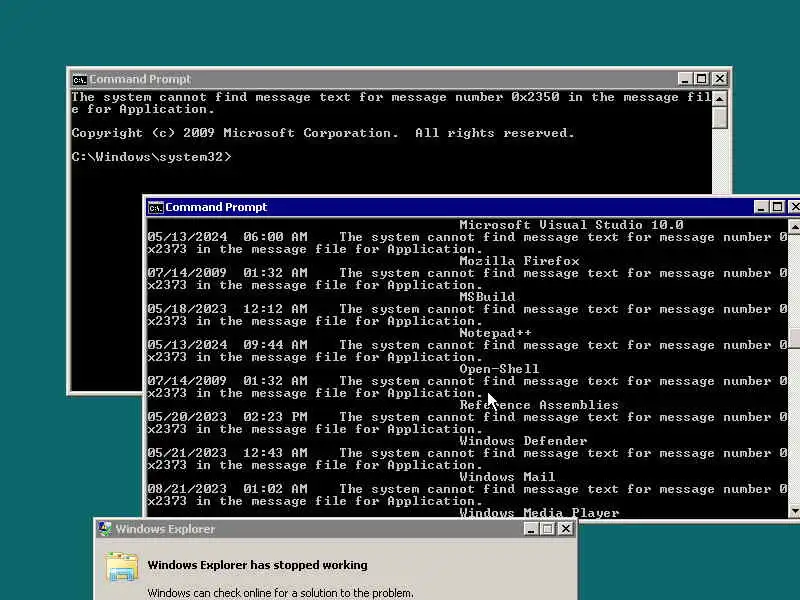Click the 05/13/2024 06:00 AM timestamp

(x=228, y=237)
